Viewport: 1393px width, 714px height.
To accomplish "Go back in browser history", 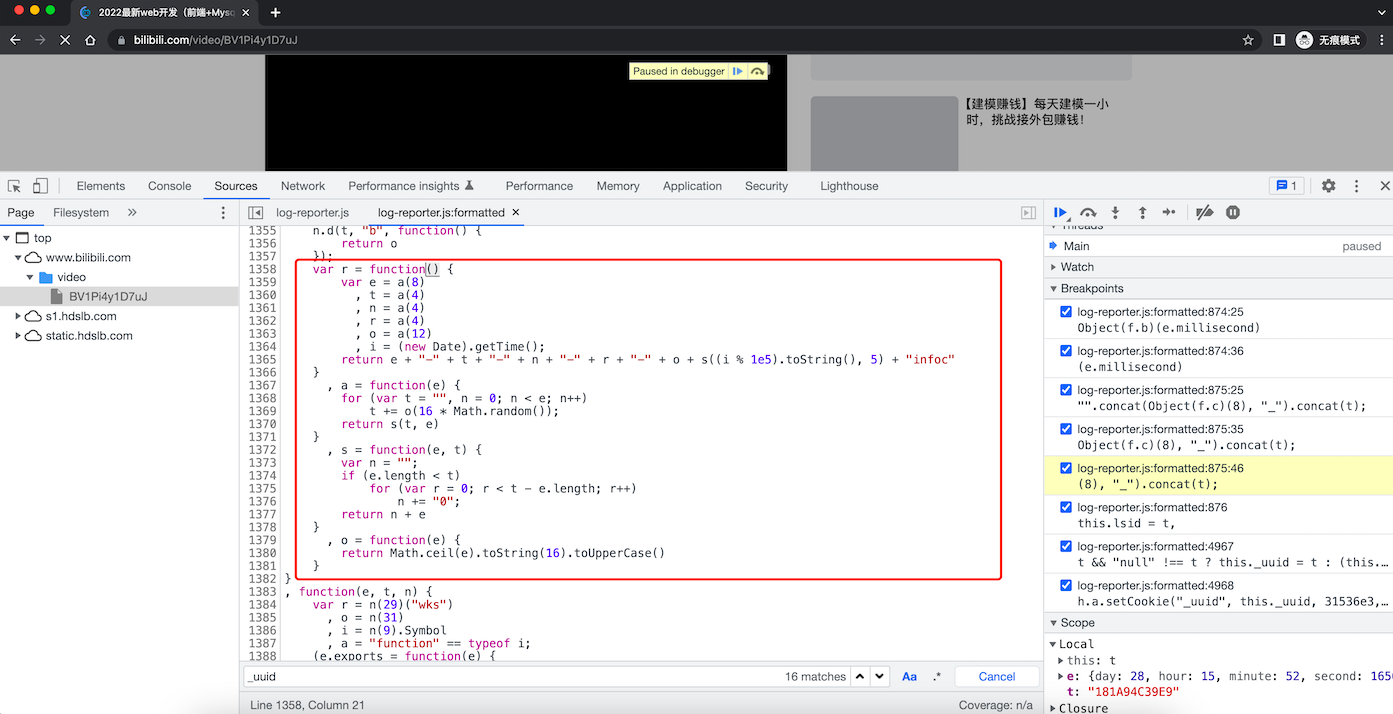I will click(15, 40).
